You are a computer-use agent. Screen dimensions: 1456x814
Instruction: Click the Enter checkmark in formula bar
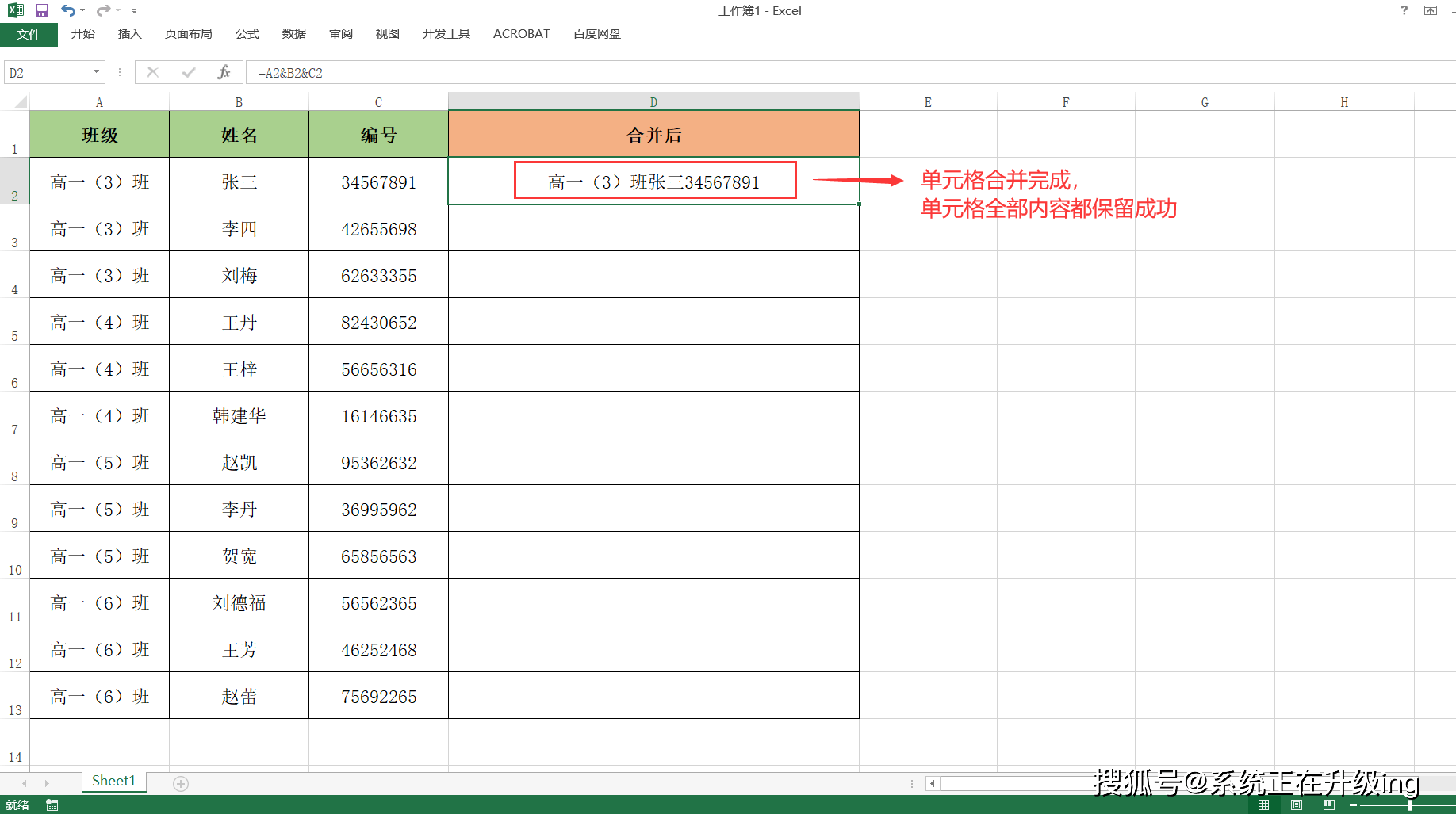(x=189, y=72)
